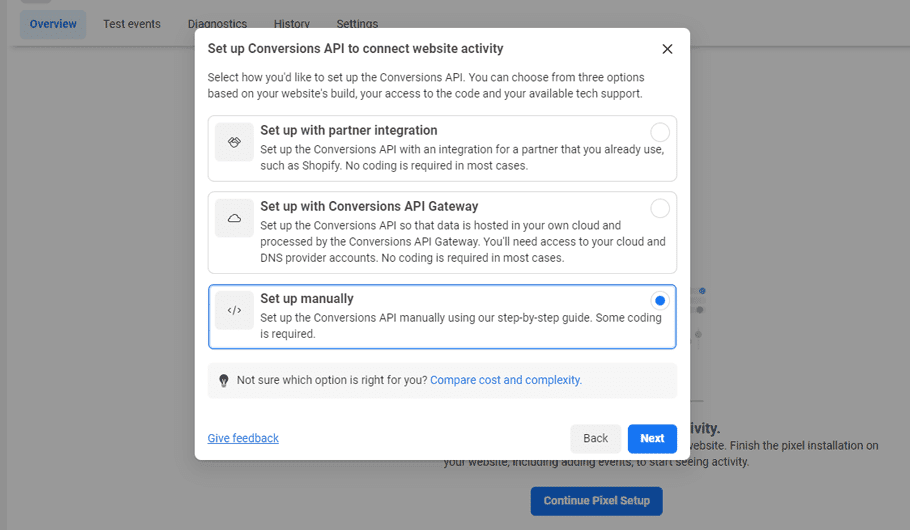
Task: Click Continue Pixel Setup in background page
Action: (x=597, y=501)
